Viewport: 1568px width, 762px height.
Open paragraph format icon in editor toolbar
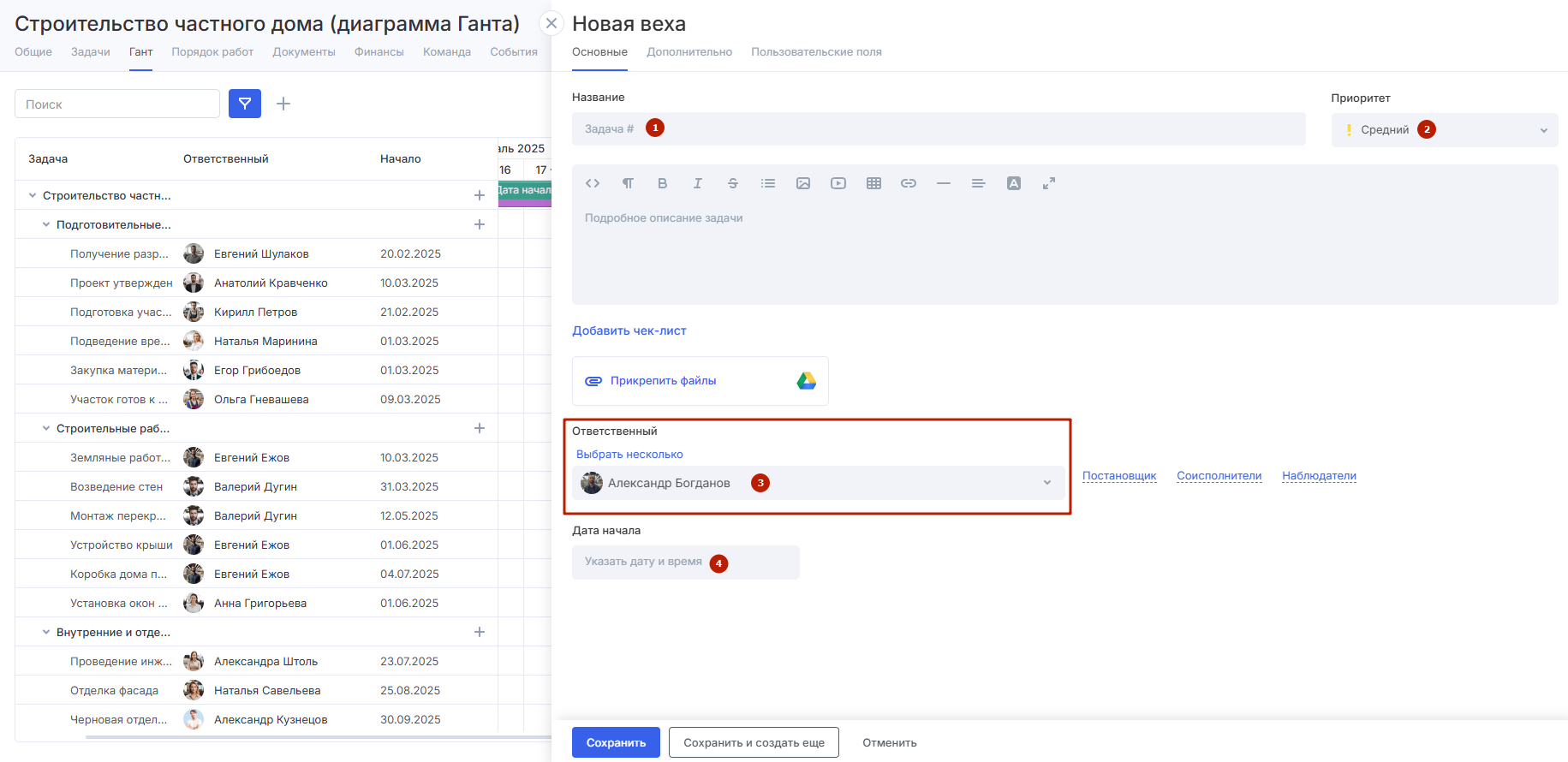(628, 183)
